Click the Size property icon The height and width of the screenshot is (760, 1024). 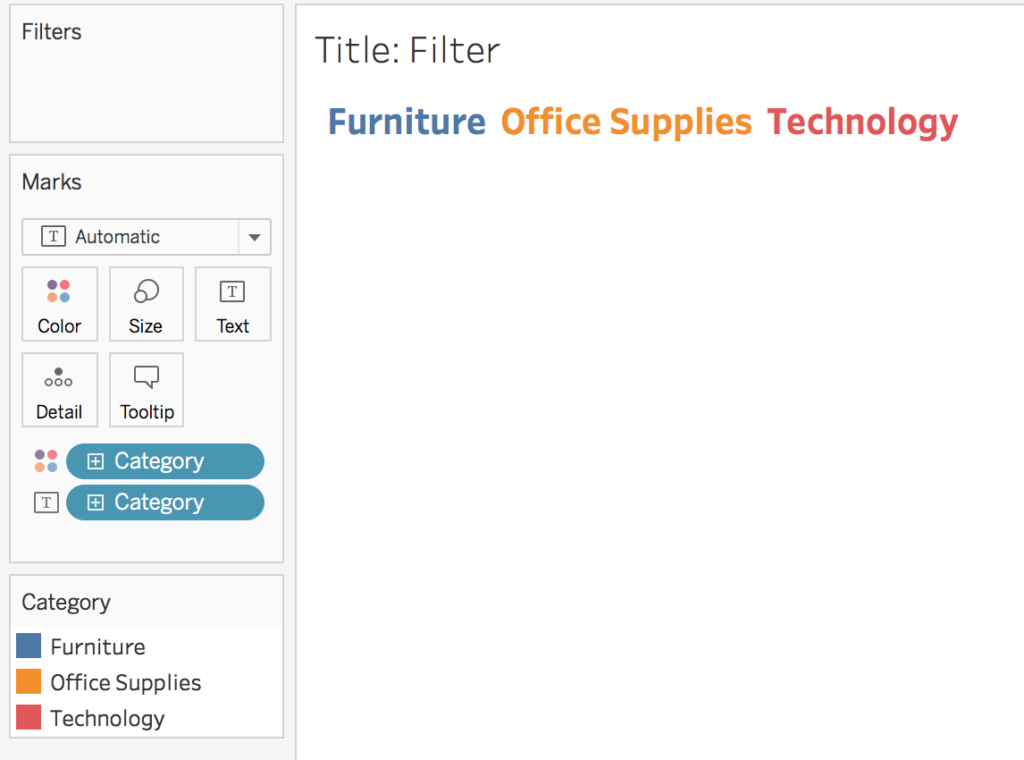point(146,303)
